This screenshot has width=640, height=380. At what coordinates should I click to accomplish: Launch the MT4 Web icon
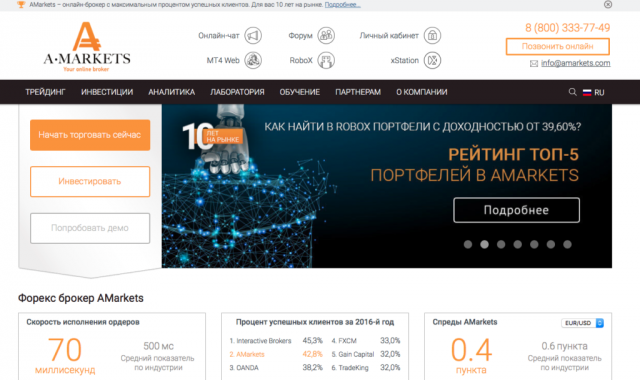253,60
